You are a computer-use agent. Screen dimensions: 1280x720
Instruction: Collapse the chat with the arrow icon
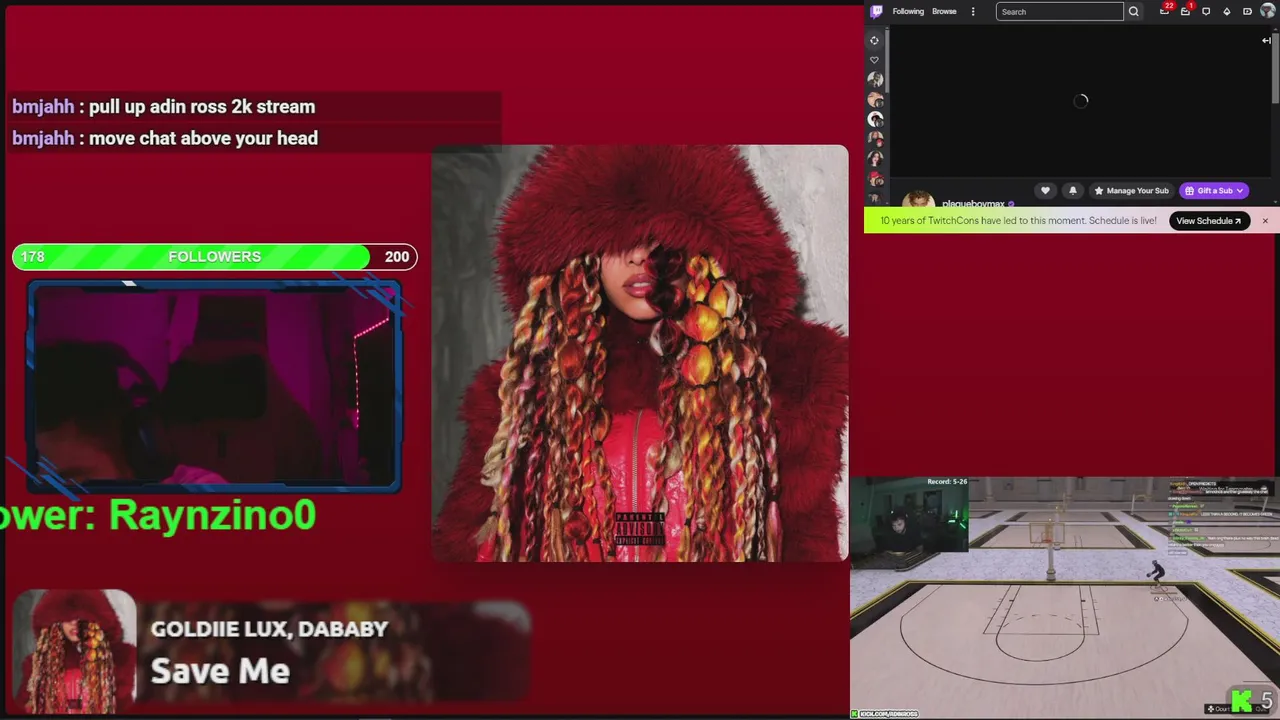coord(1266,40)
